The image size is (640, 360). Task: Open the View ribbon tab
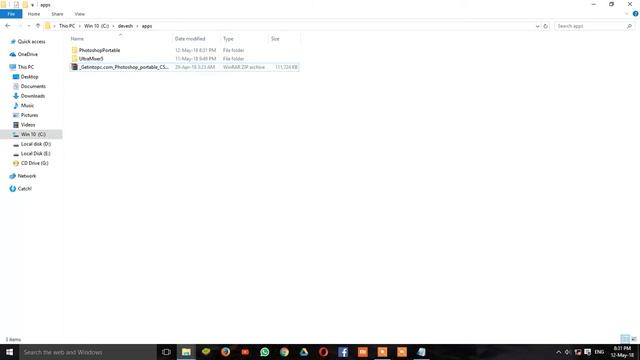tap(80, 14)
